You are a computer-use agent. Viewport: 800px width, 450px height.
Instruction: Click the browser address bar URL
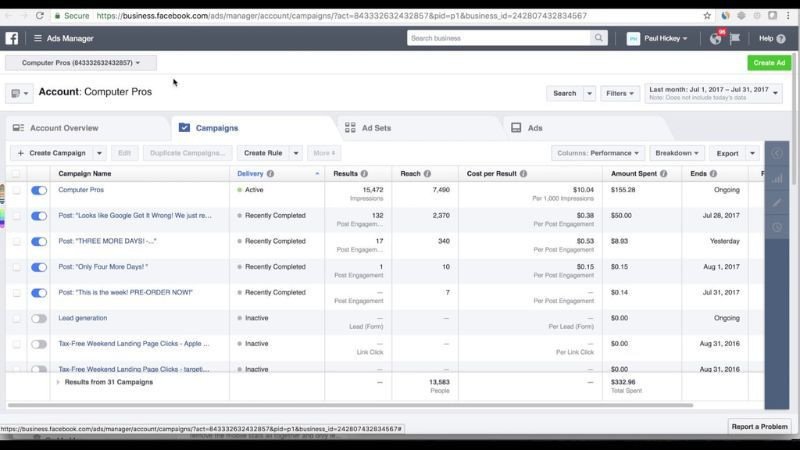click(342, 16)
